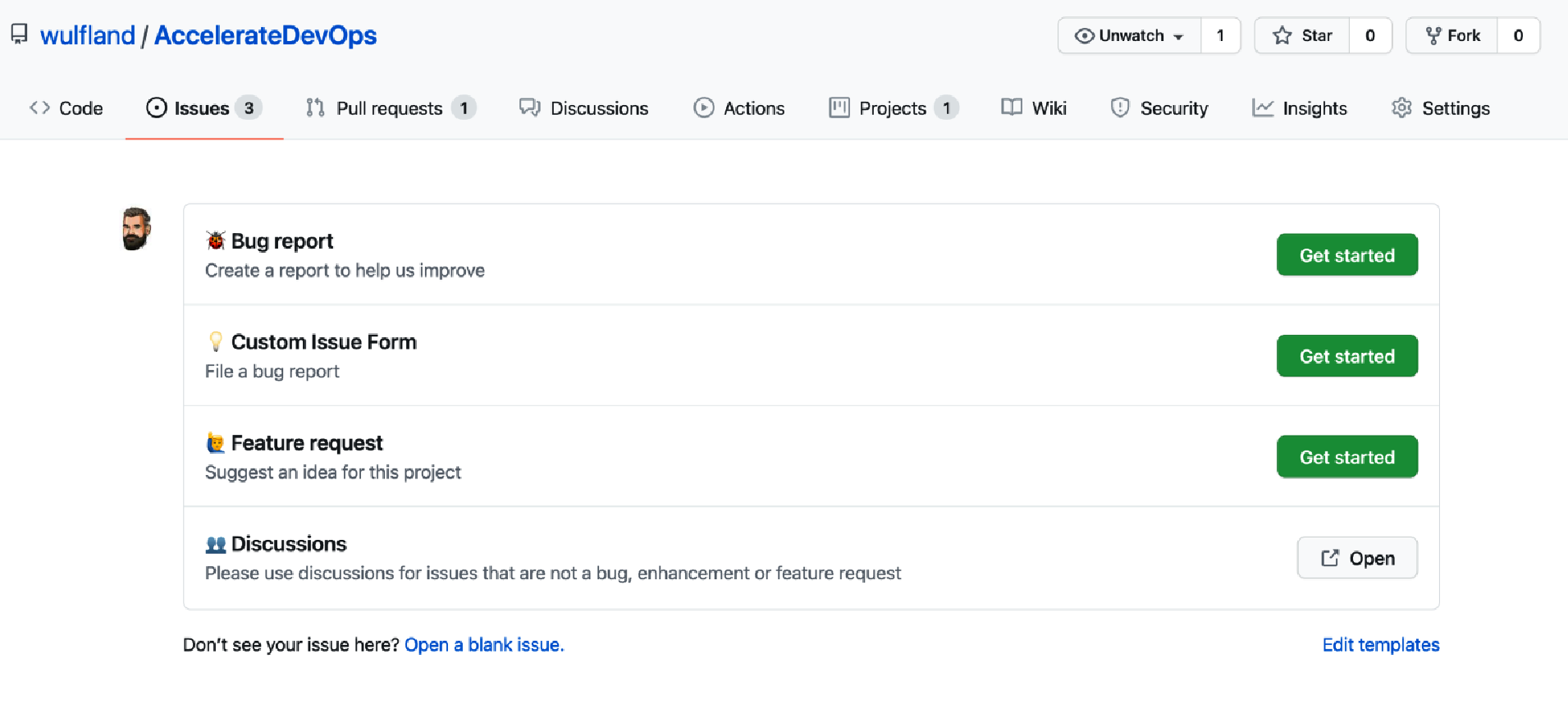1568x704 pixels.
Task: Click the Issues count badge 3
Action: 249,108
